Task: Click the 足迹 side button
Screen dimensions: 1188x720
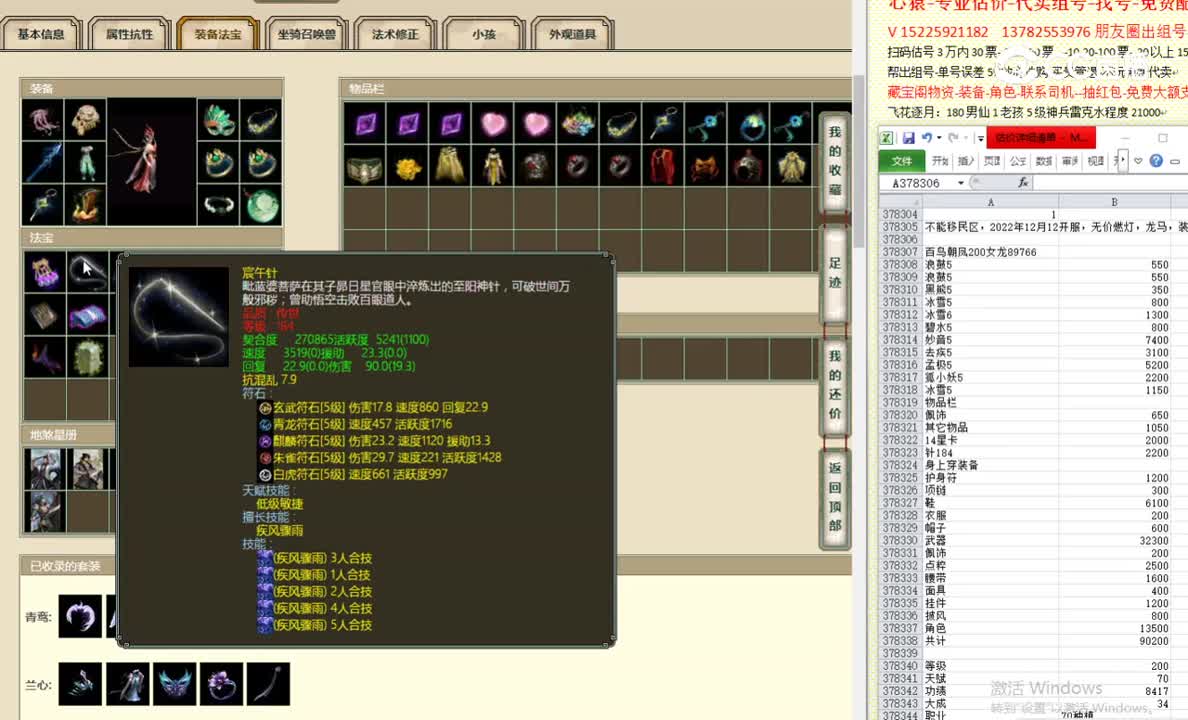Action: click(834, 274)
